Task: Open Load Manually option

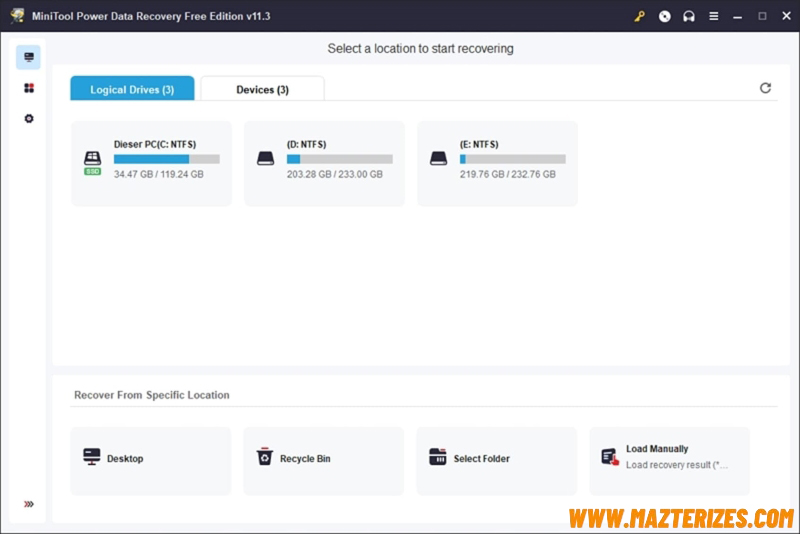Action: [669, 461]
